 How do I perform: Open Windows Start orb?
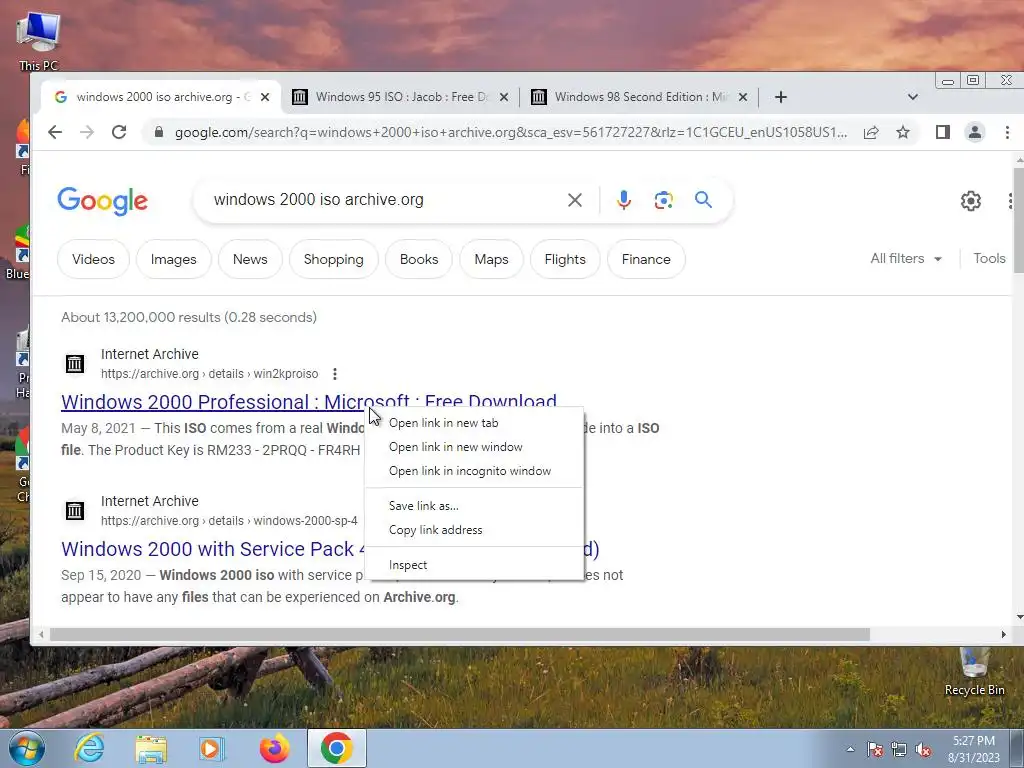point(27,748)
